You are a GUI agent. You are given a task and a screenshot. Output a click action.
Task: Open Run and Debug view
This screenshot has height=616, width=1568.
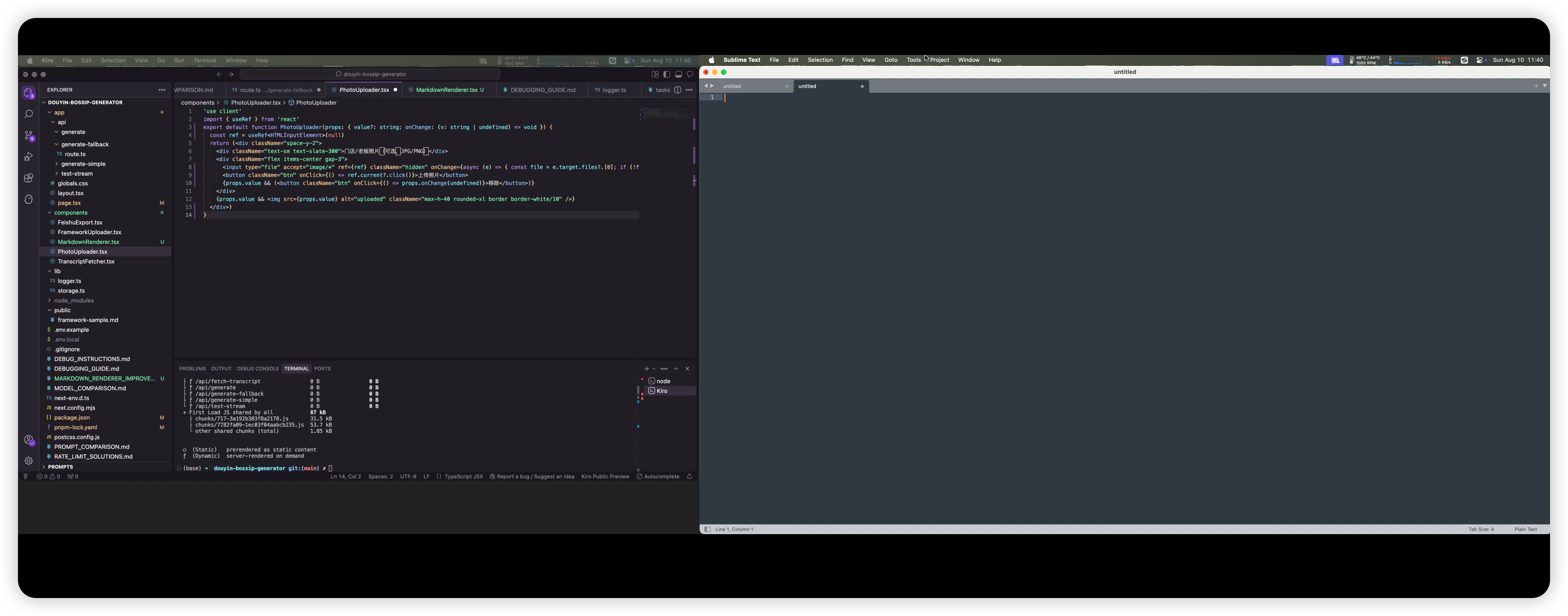tap(28, 157)
